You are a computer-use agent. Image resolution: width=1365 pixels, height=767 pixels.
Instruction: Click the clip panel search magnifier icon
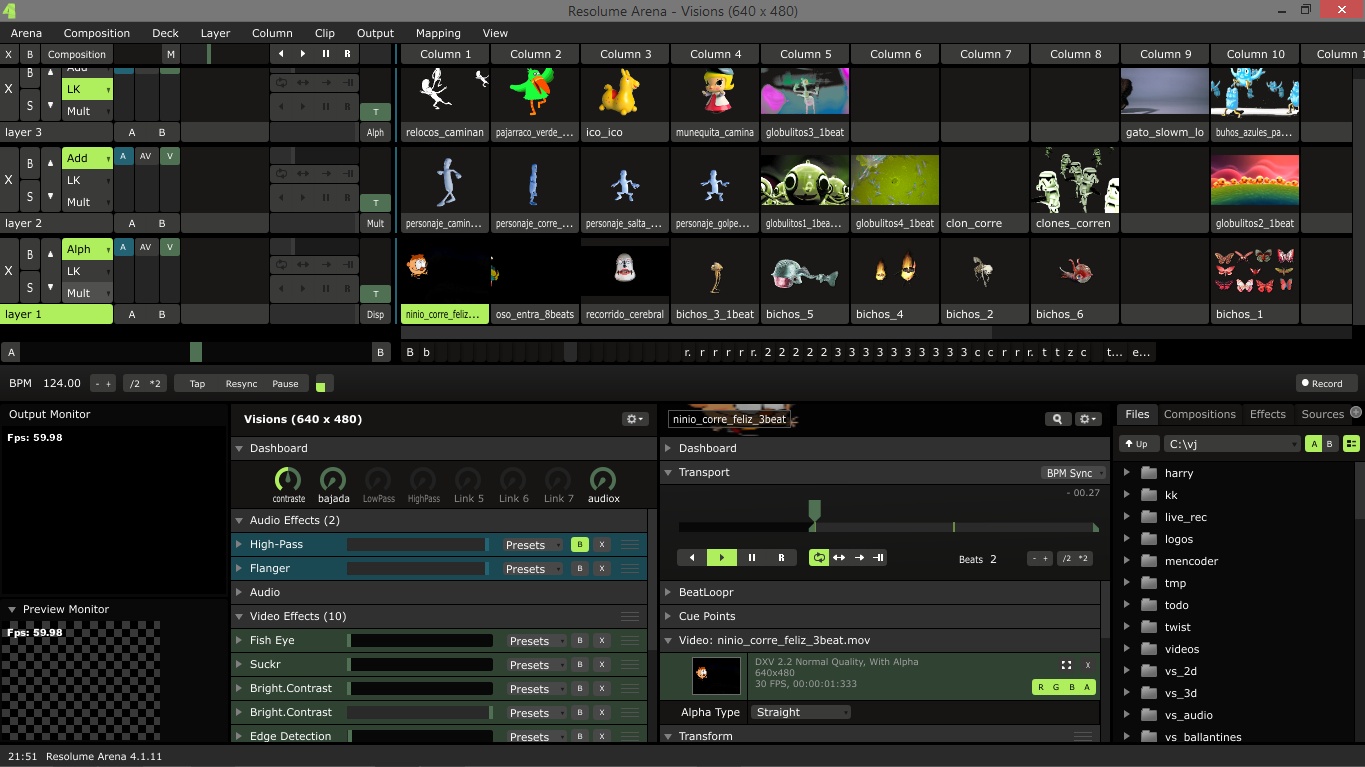1056,419
